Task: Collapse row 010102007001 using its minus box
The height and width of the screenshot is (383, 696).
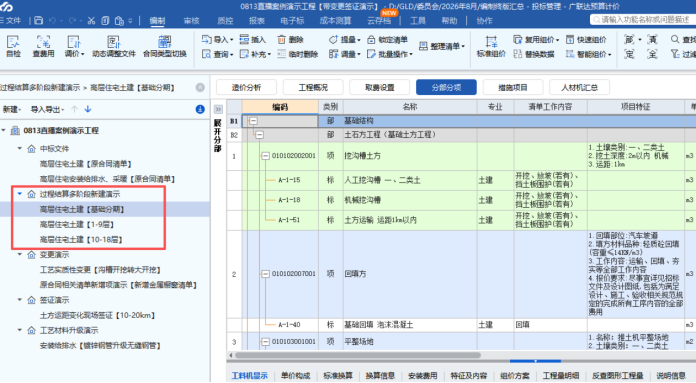Action: click(265, 274)
